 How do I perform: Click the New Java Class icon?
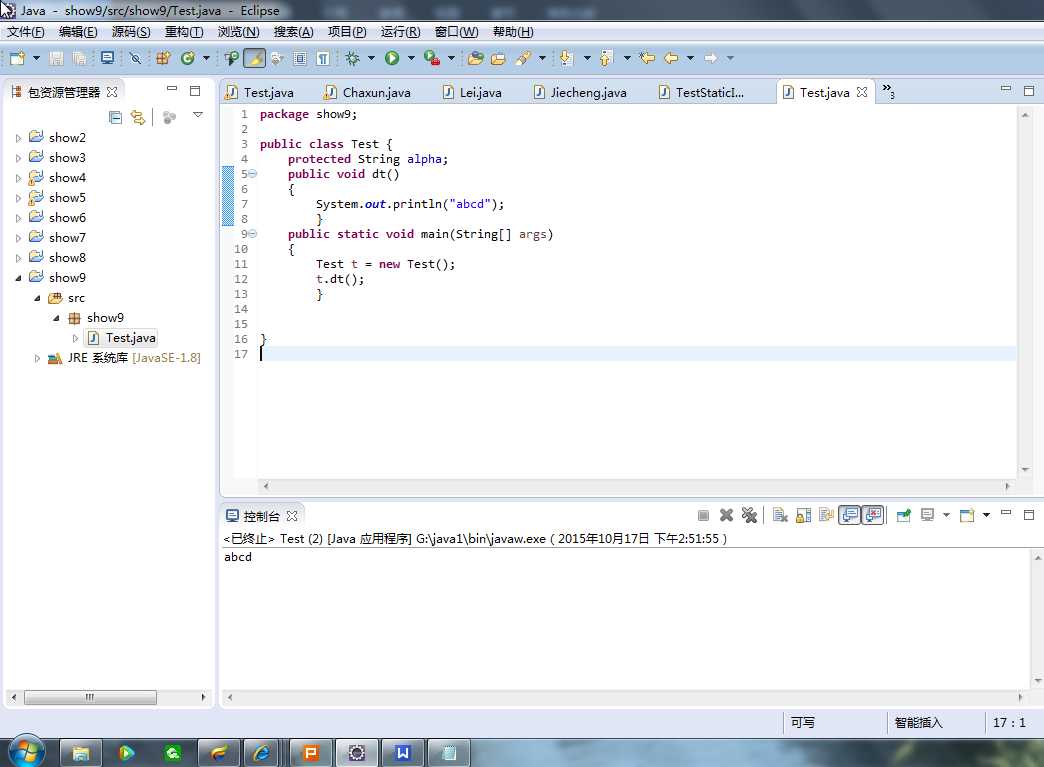(188, 59)
